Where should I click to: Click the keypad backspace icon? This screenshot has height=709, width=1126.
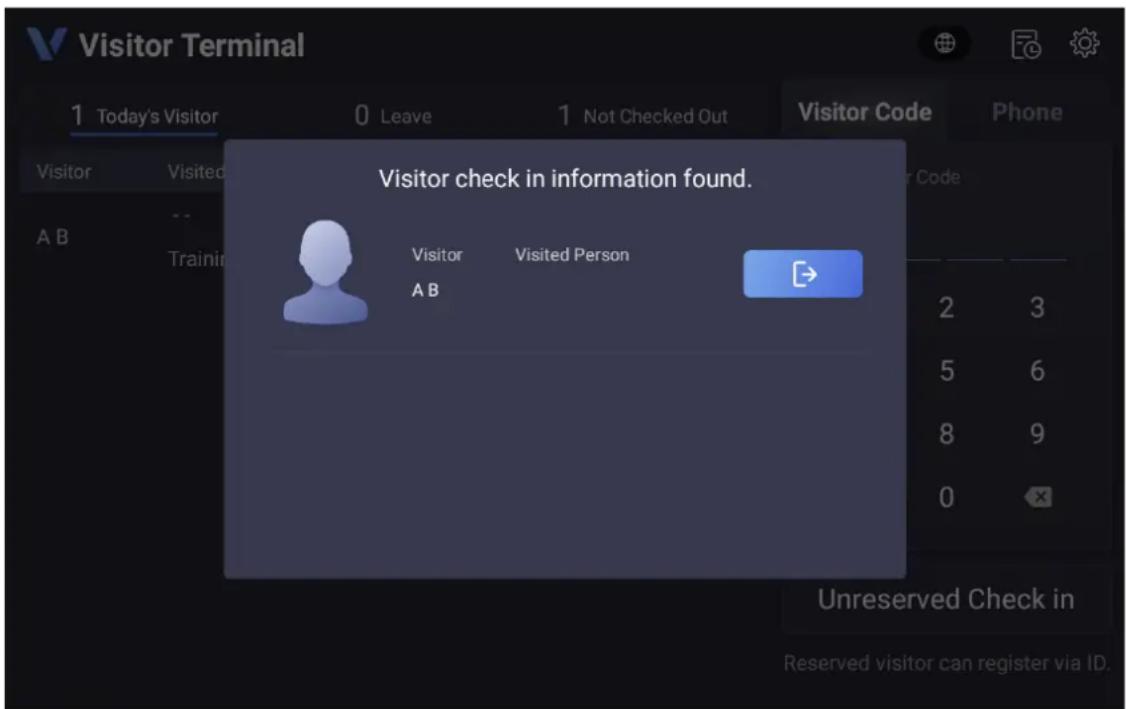tap(1038, 497)
